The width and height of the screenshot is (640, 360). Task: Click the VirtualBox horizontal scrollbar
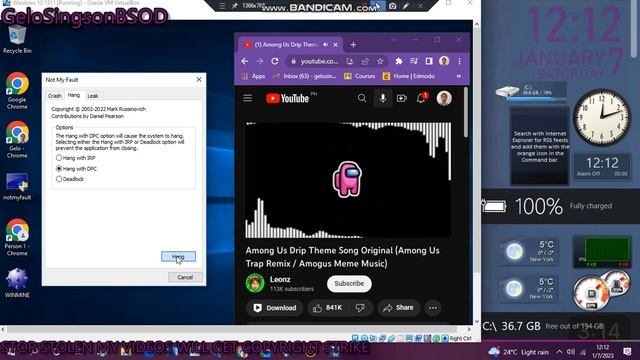pos(236,329)
